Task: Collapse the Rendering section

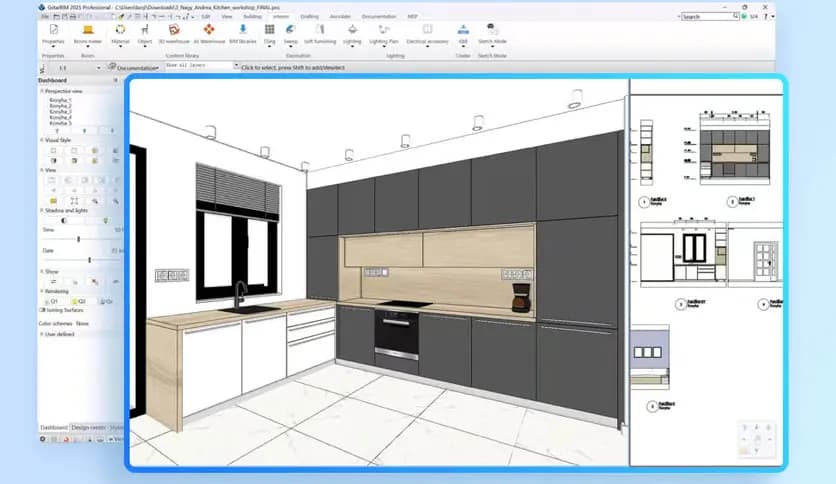Action: click(42, 291)
